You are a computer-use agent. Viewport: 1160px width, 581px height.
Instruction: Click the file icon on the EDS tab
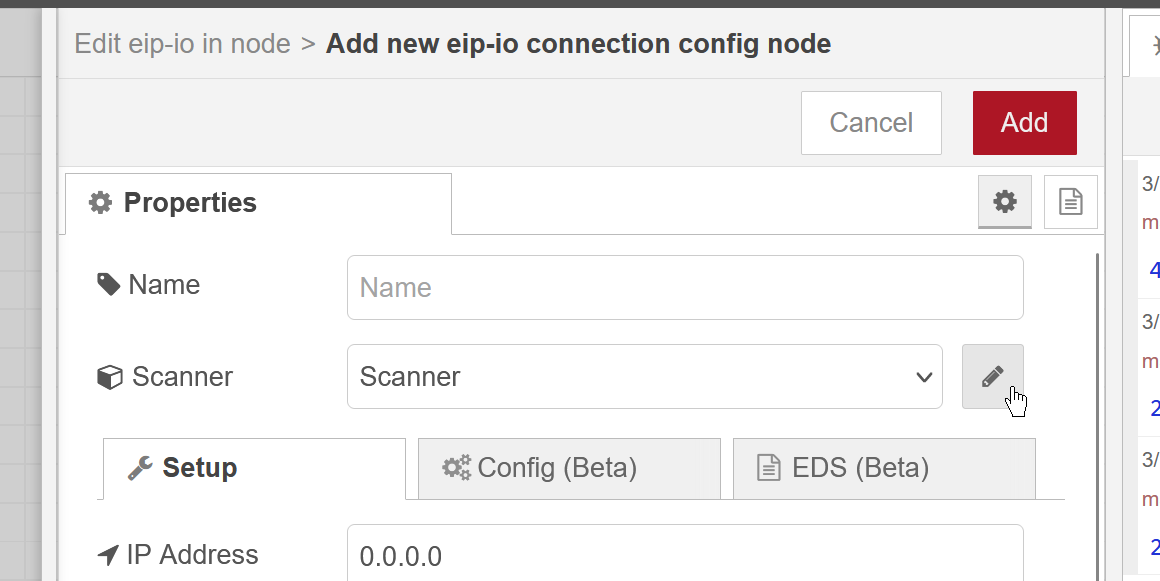[x=769, y=468]
